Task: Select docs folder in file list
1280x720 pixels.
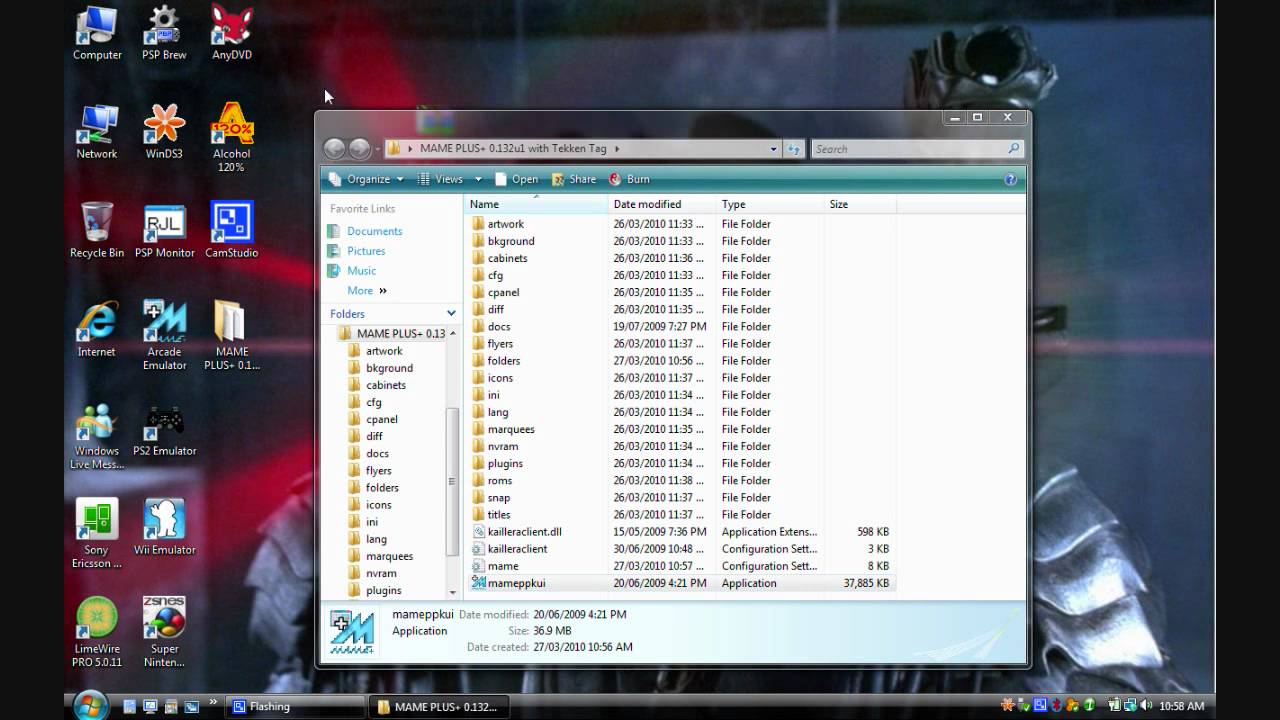Action: (x=682, y=327)
